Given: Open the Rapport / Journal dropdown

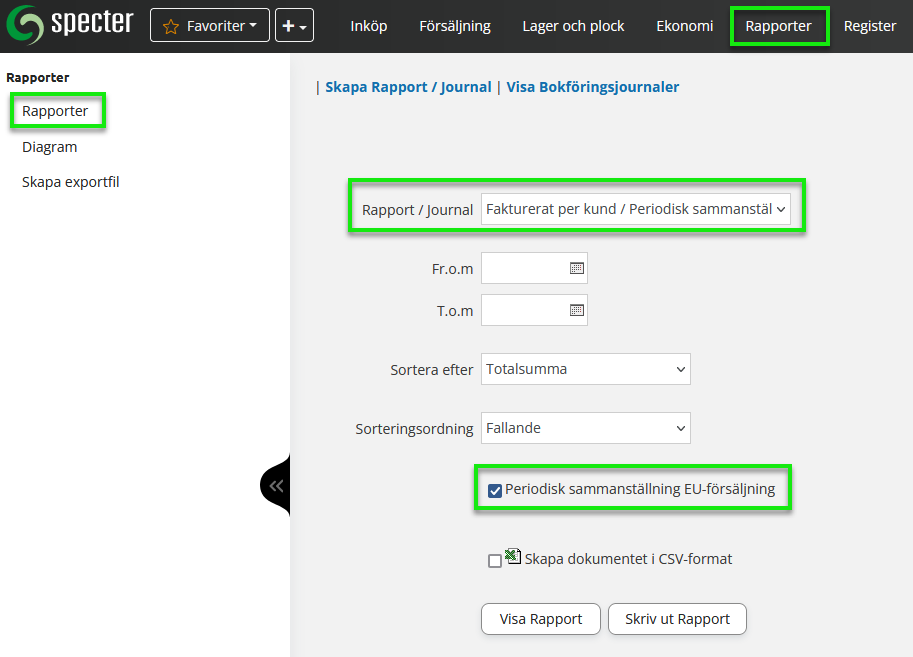Looking at the screenshot, I should (x=635, y=210).
